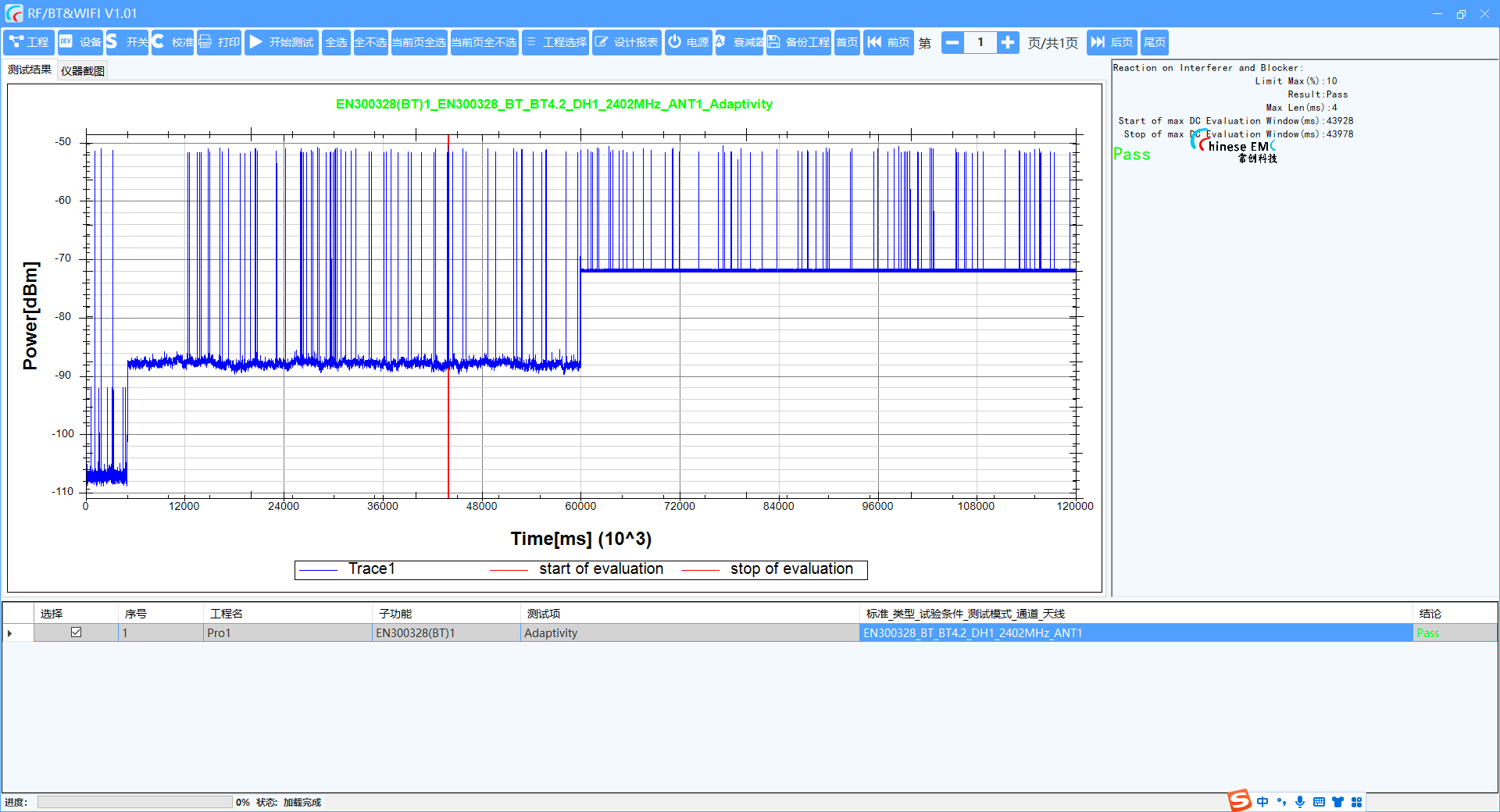The width and height of the screenshot is (1500, 812).
Task: Print using the 打印 button
Action: [x=219, y=42]
